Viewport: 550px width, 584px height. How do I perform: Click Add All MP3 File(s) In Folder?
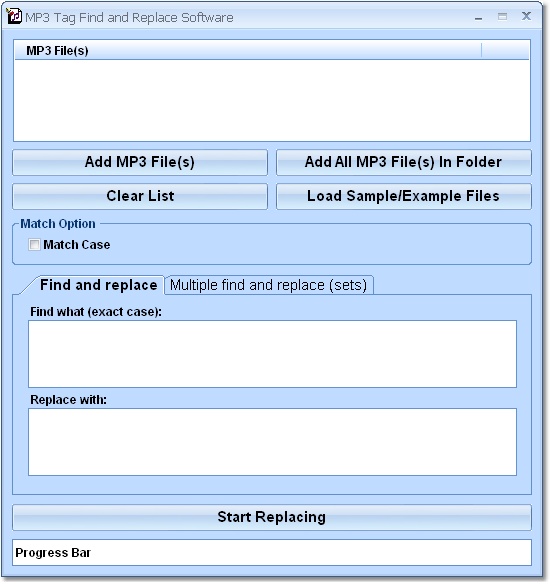[404, 162]
